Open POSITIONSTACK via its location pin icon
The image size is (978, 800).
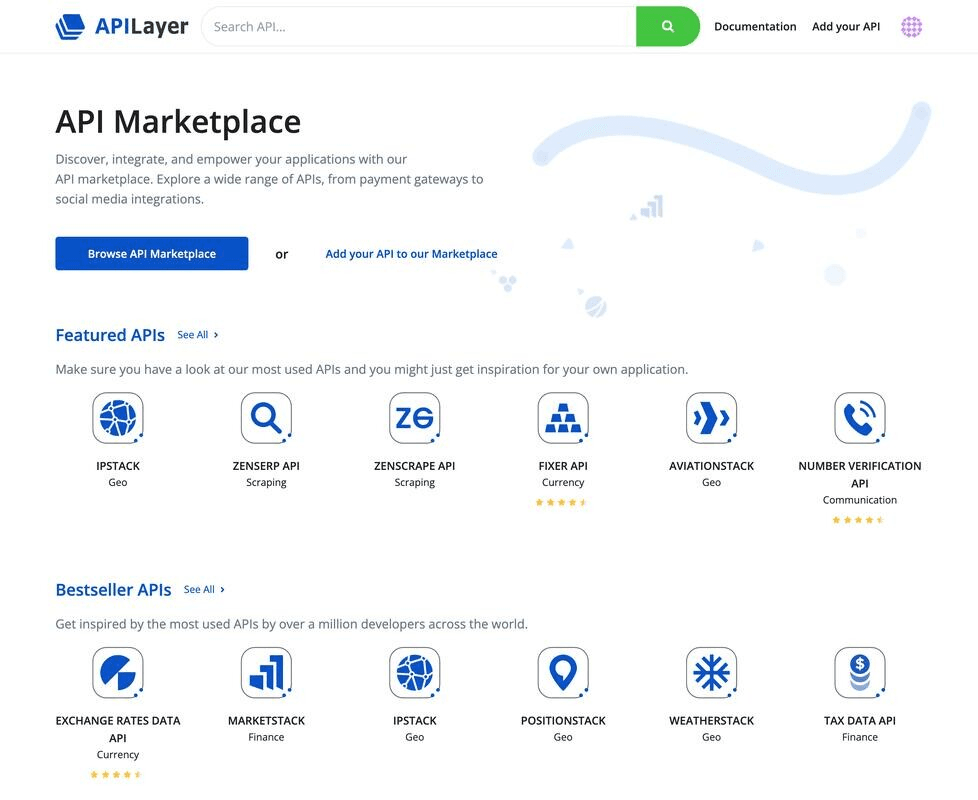563,675
